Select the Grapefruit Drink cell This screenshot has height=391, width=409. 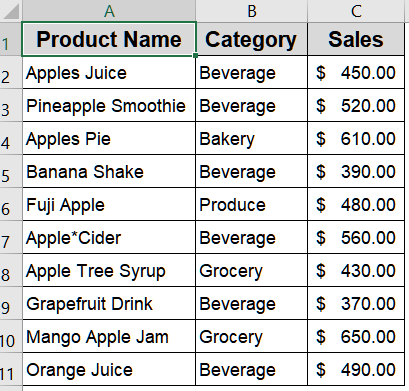click(109, 303)
